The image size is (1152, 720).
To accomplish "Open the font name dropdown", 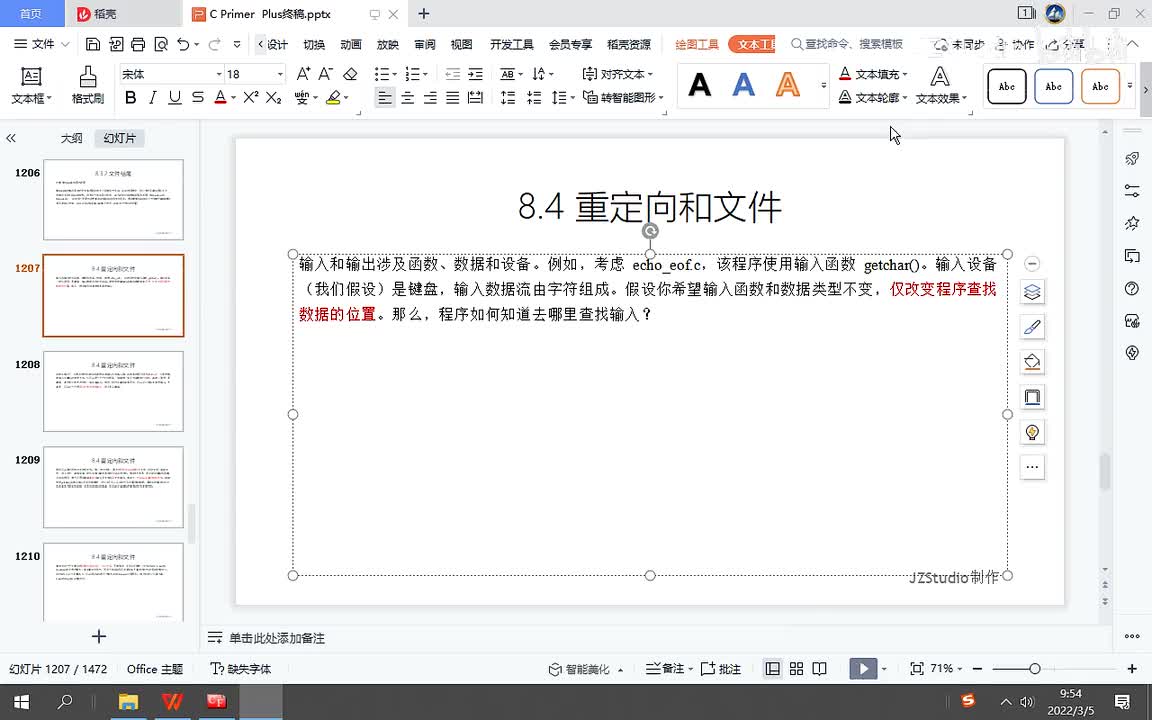I will click(x=218, y=74).
